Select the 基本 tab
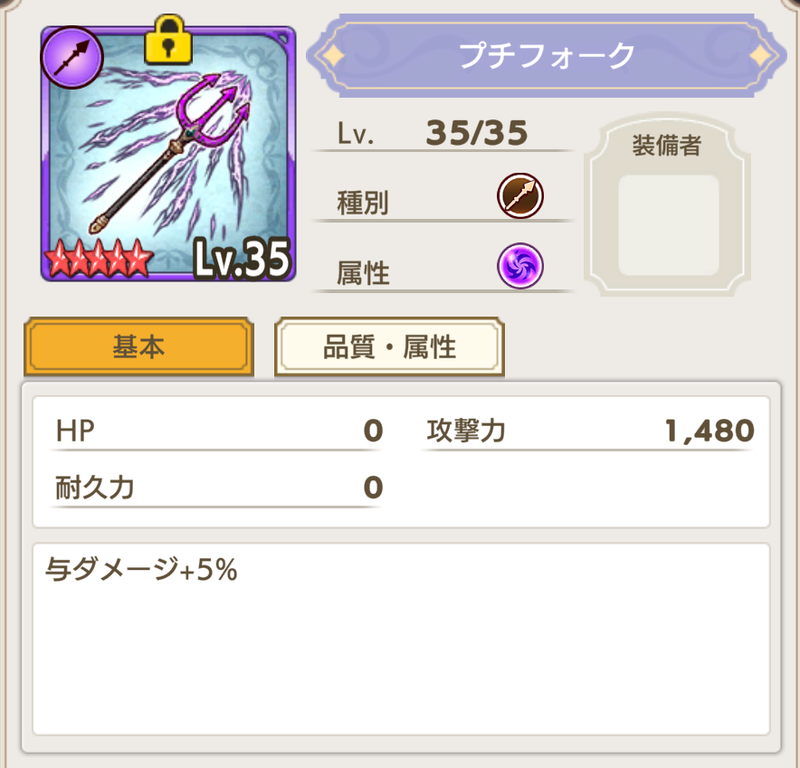 139,346
